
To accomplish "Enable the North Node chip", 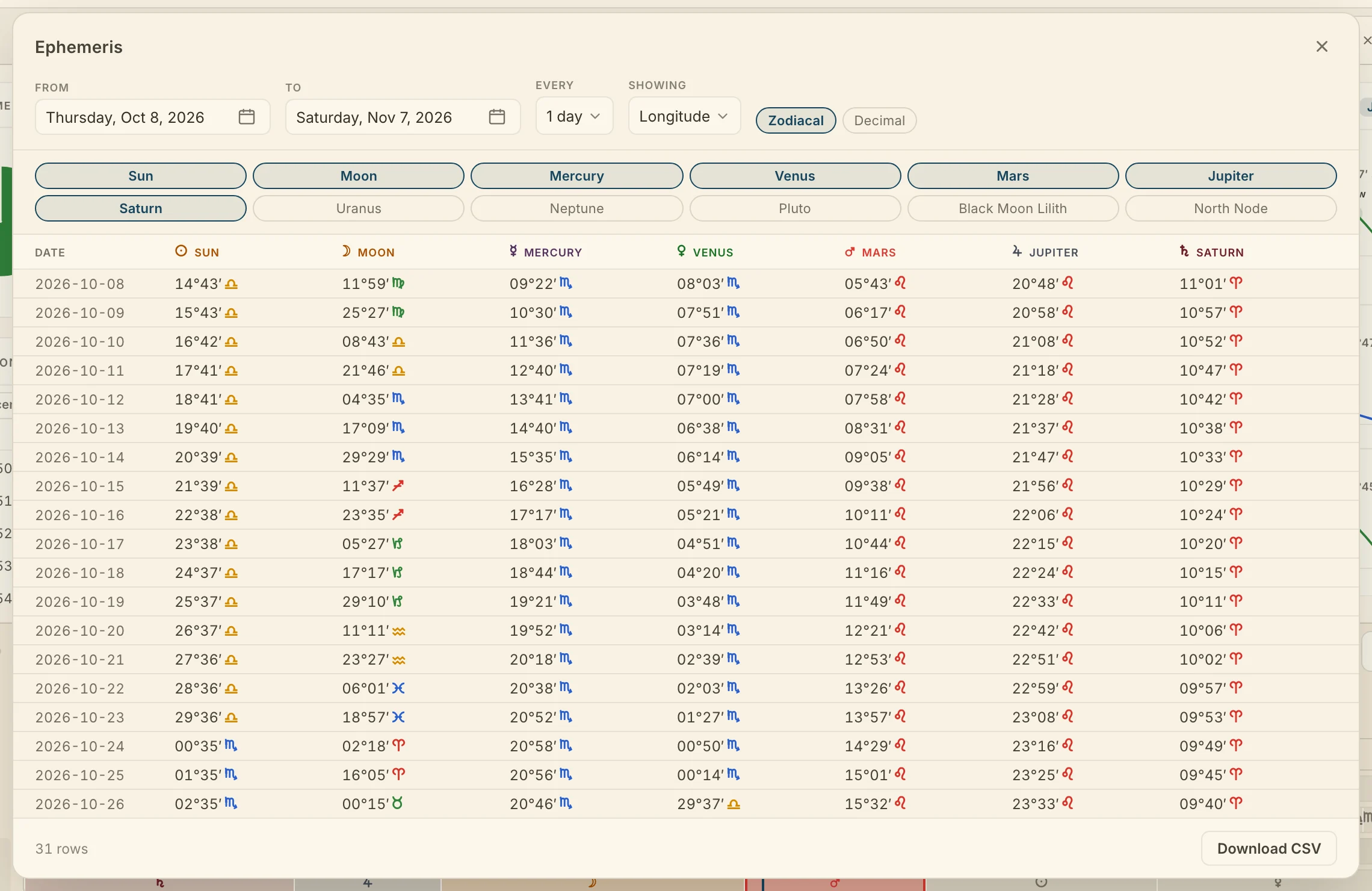I will click(x=1231, y=208).
